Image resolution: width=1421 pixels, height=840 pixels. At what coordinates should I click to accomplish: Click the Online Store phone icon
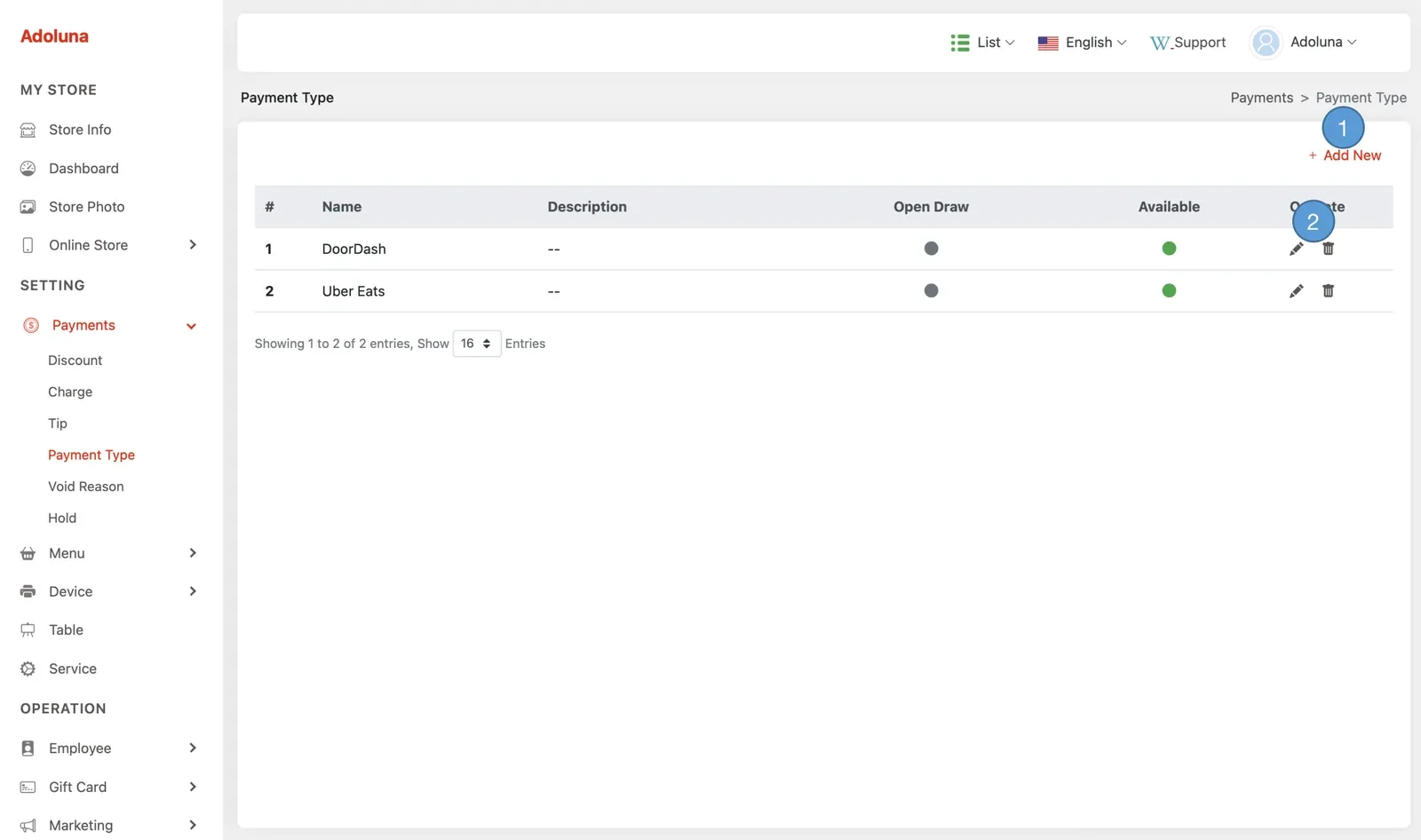(28, 245)
